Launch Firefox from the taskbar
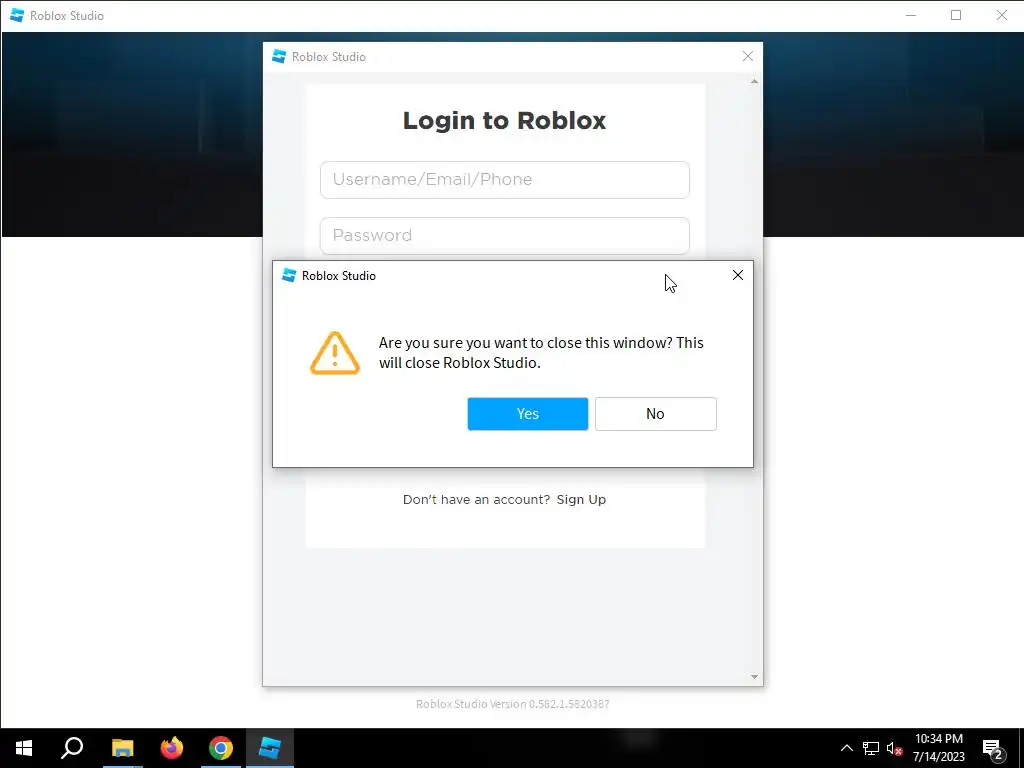 click(172, 748)
